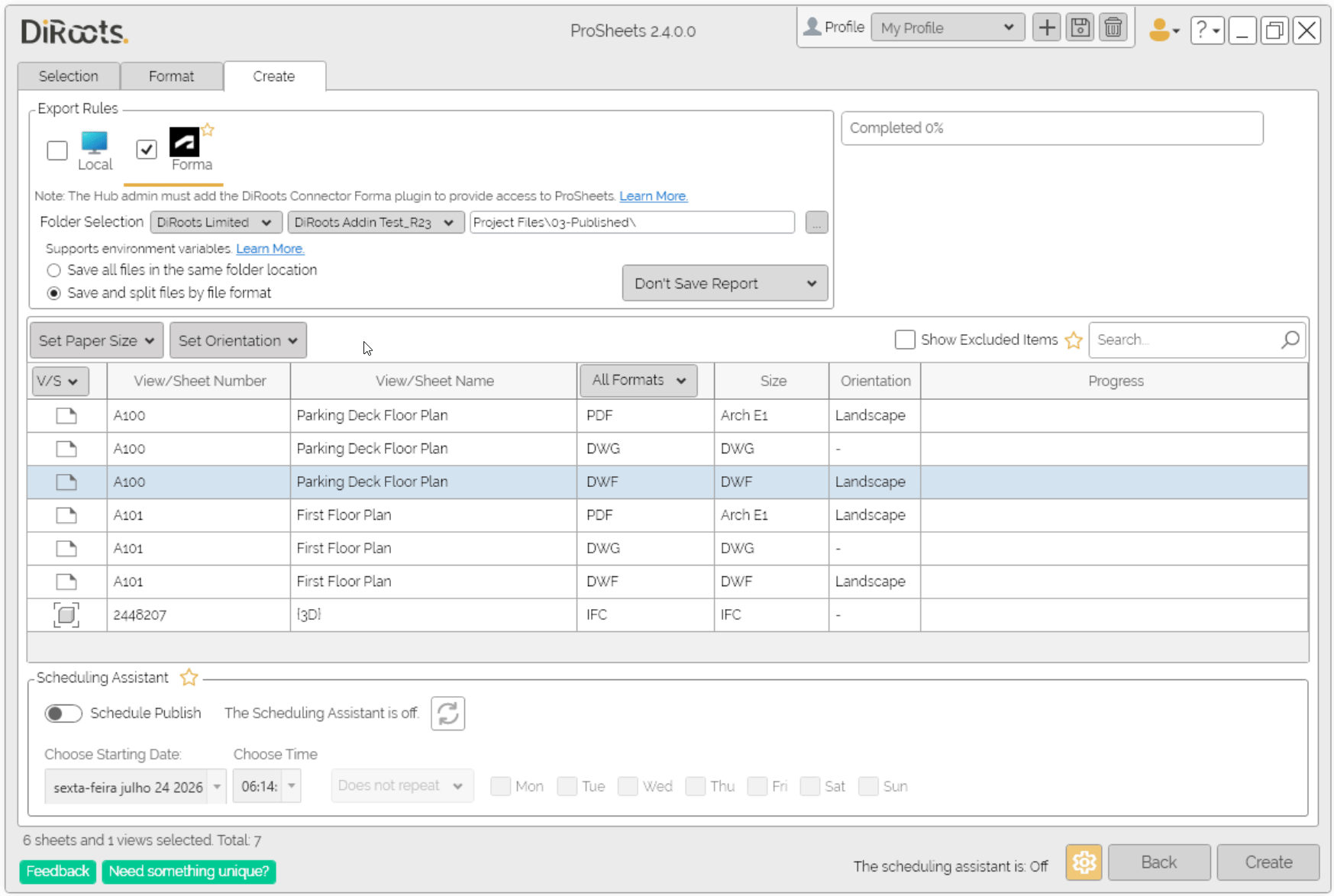Open the starting date picker arrow

217,786
